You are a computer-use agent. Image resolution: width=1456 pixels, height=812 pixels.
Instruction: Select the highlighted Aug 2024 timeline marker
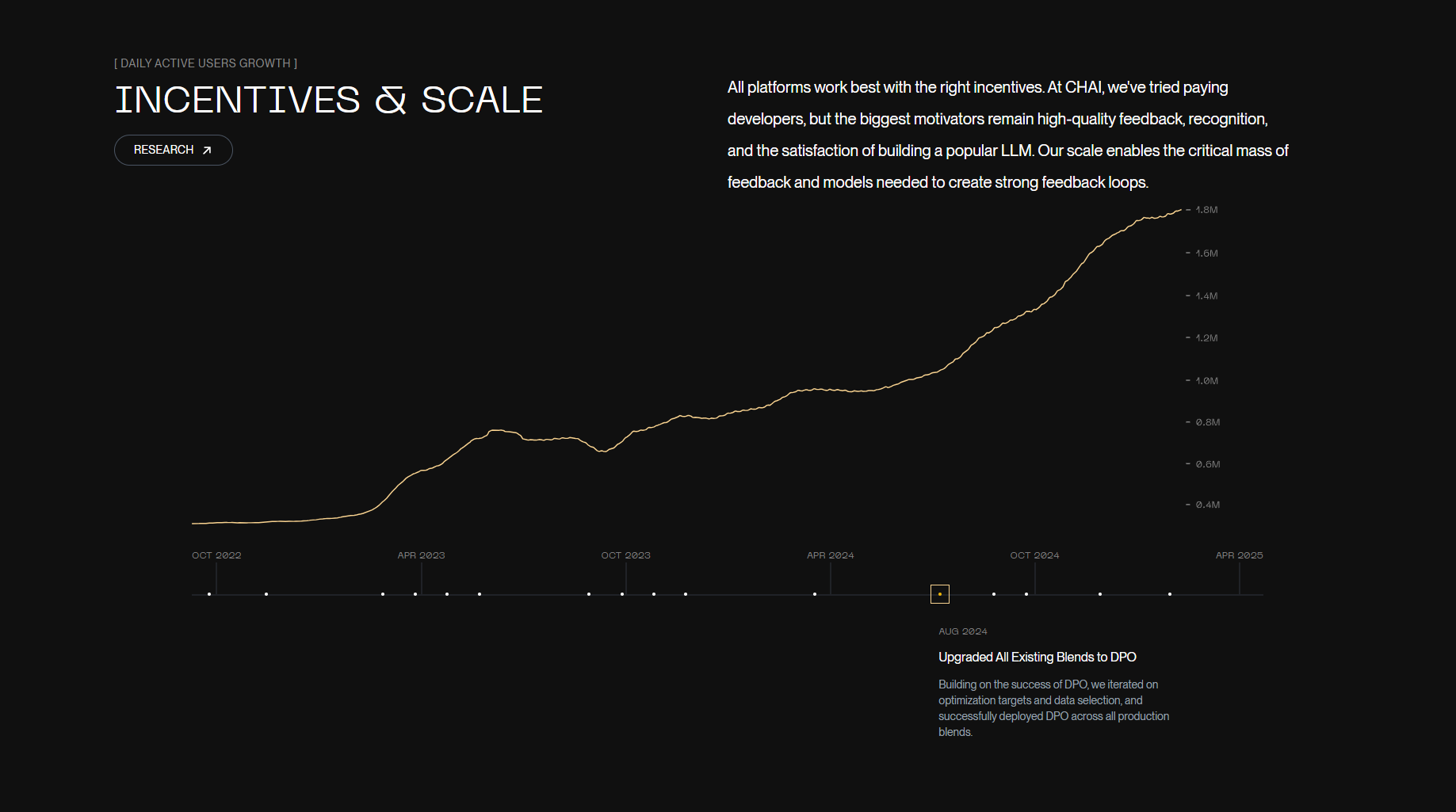939,594
